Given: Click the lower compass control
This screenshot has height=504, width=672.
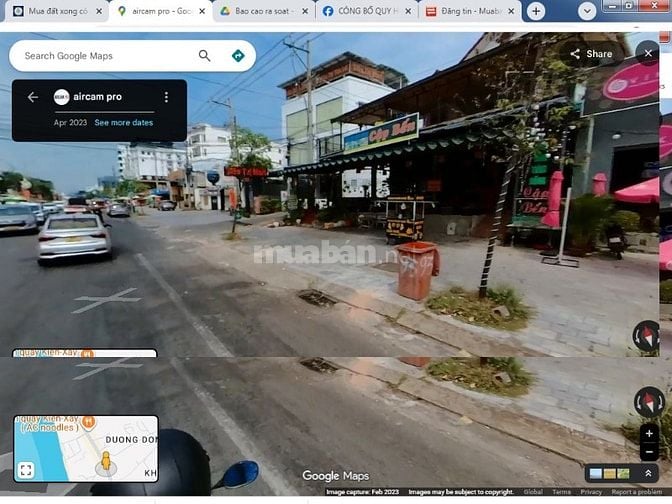Looking at the screenshot, I should point(649,402).
